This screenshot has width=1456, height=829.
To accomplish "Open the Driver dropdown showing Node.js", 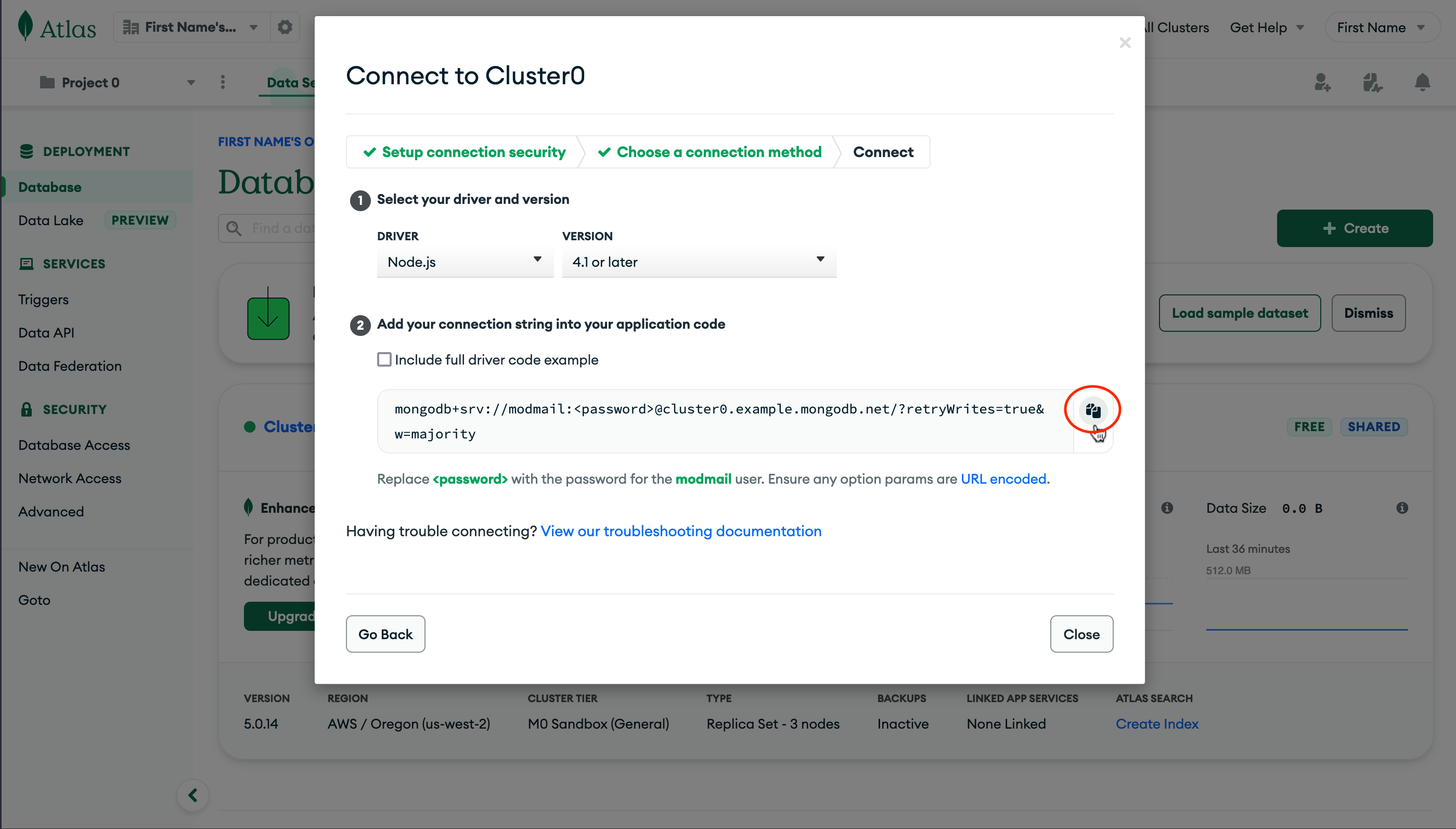I will 465,262.
